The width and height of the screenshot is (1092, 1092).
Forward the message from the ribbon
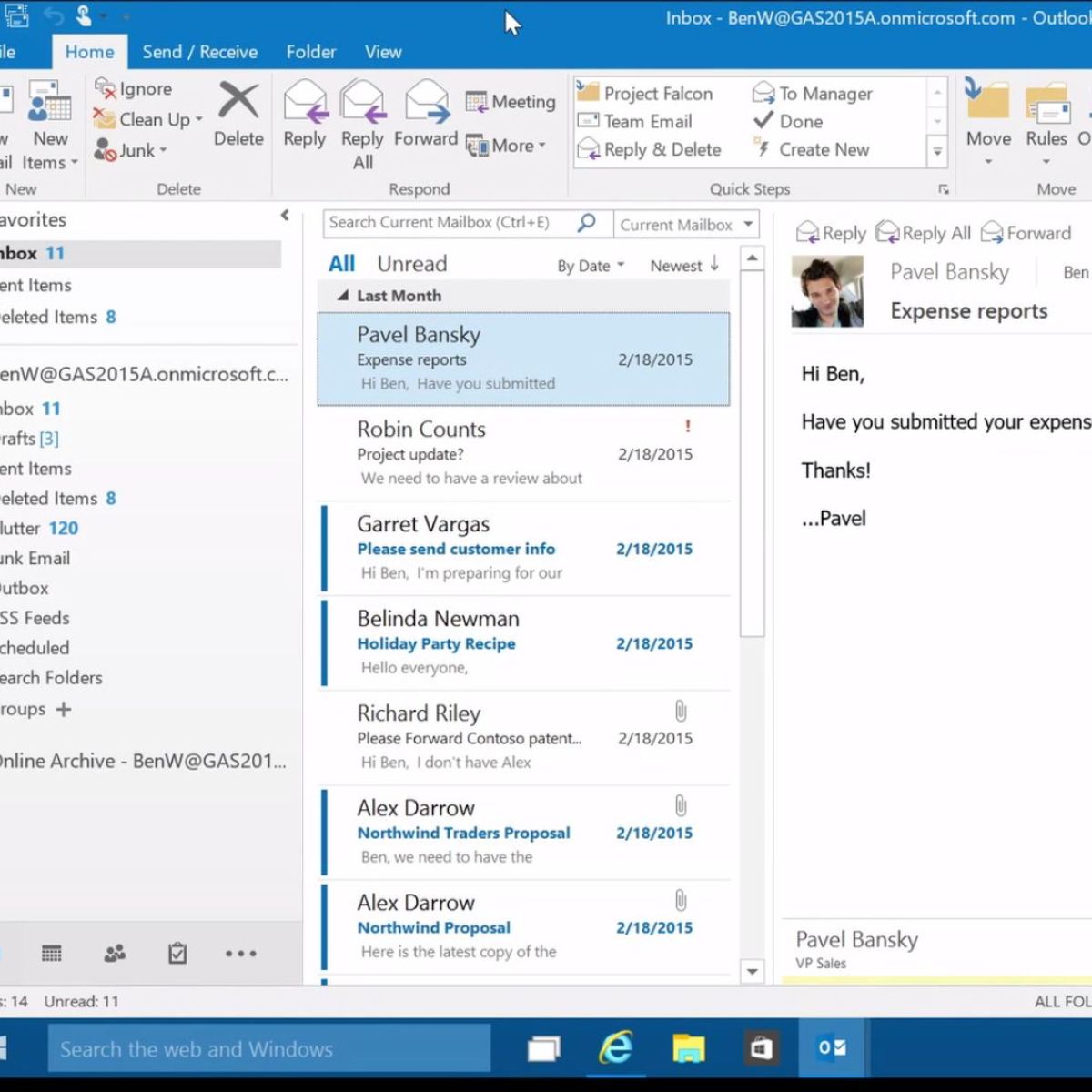pos(426,115)
